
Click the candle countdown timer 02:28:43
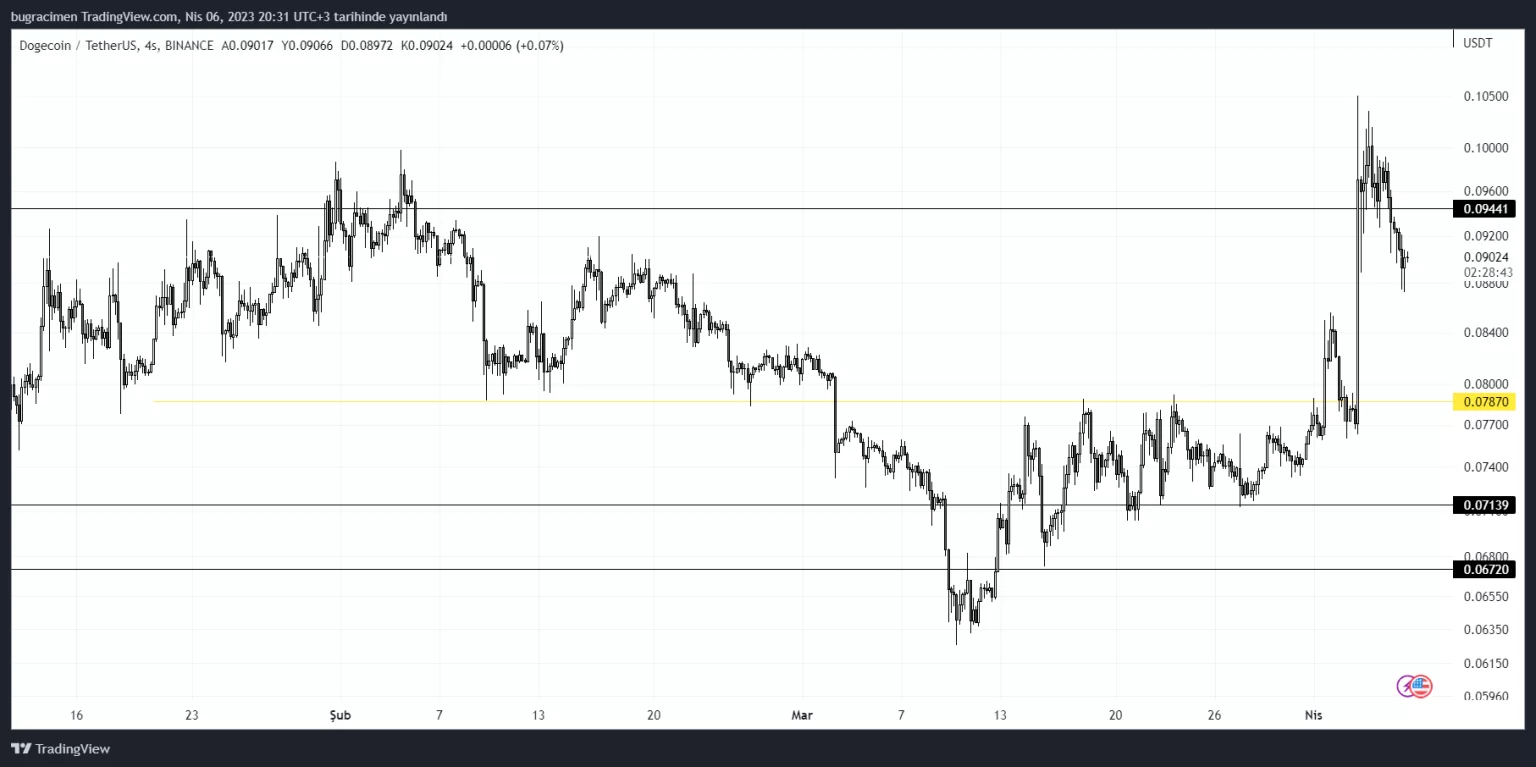coord(1488,272)
